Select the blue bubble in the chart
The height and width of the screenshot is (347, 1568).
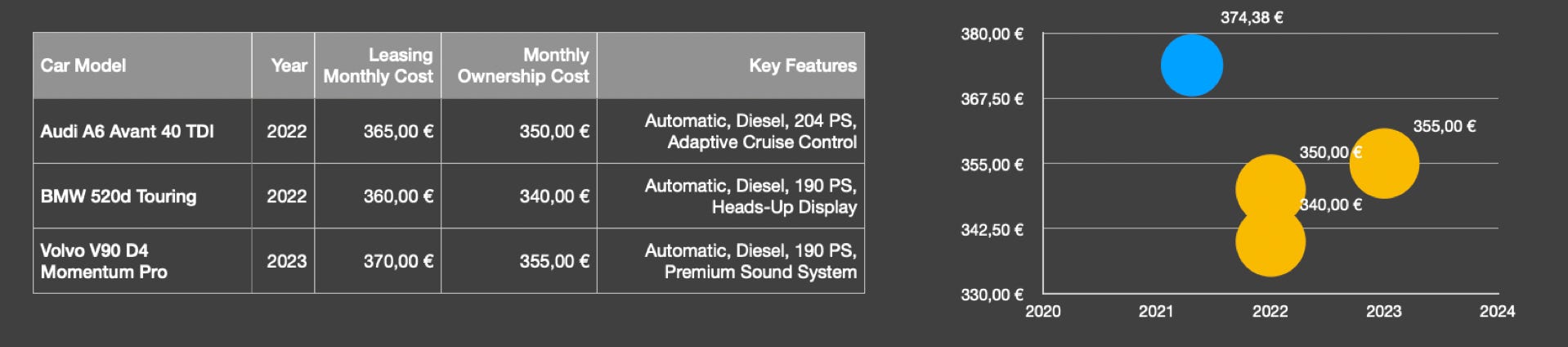point(1192,65)
